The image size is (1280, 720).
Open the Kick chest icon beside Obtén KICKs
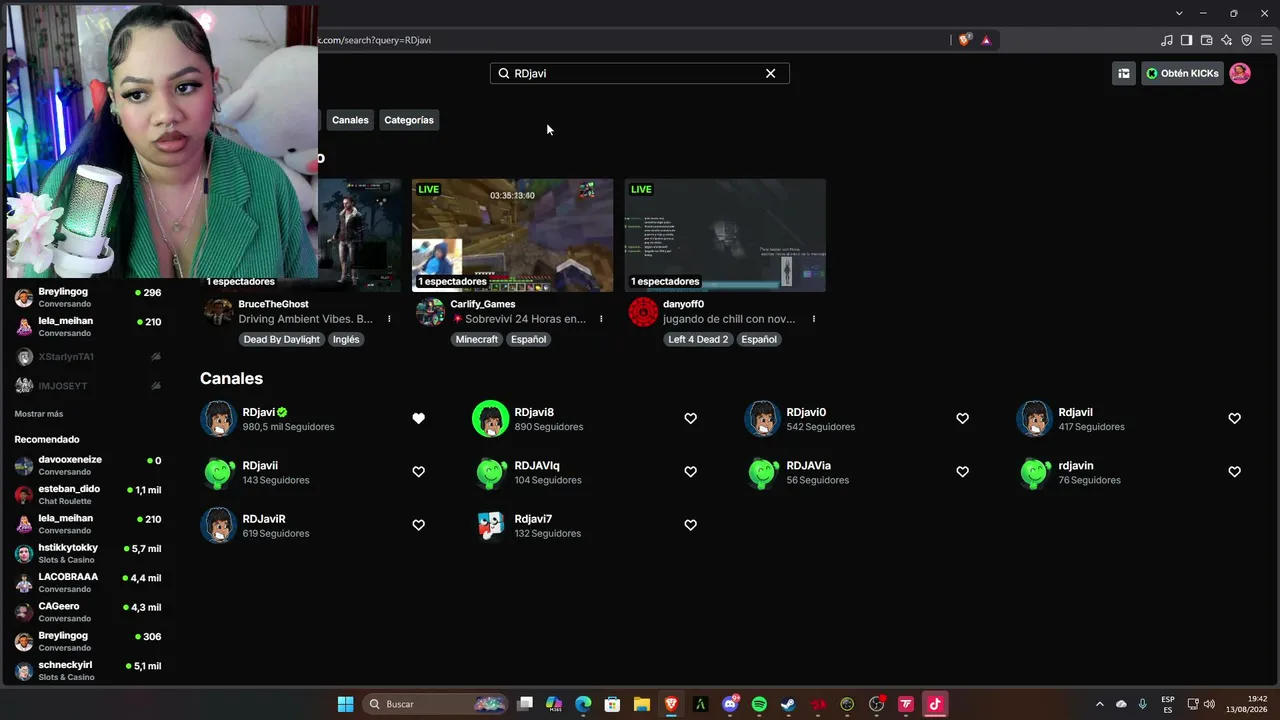(1124, 73)
